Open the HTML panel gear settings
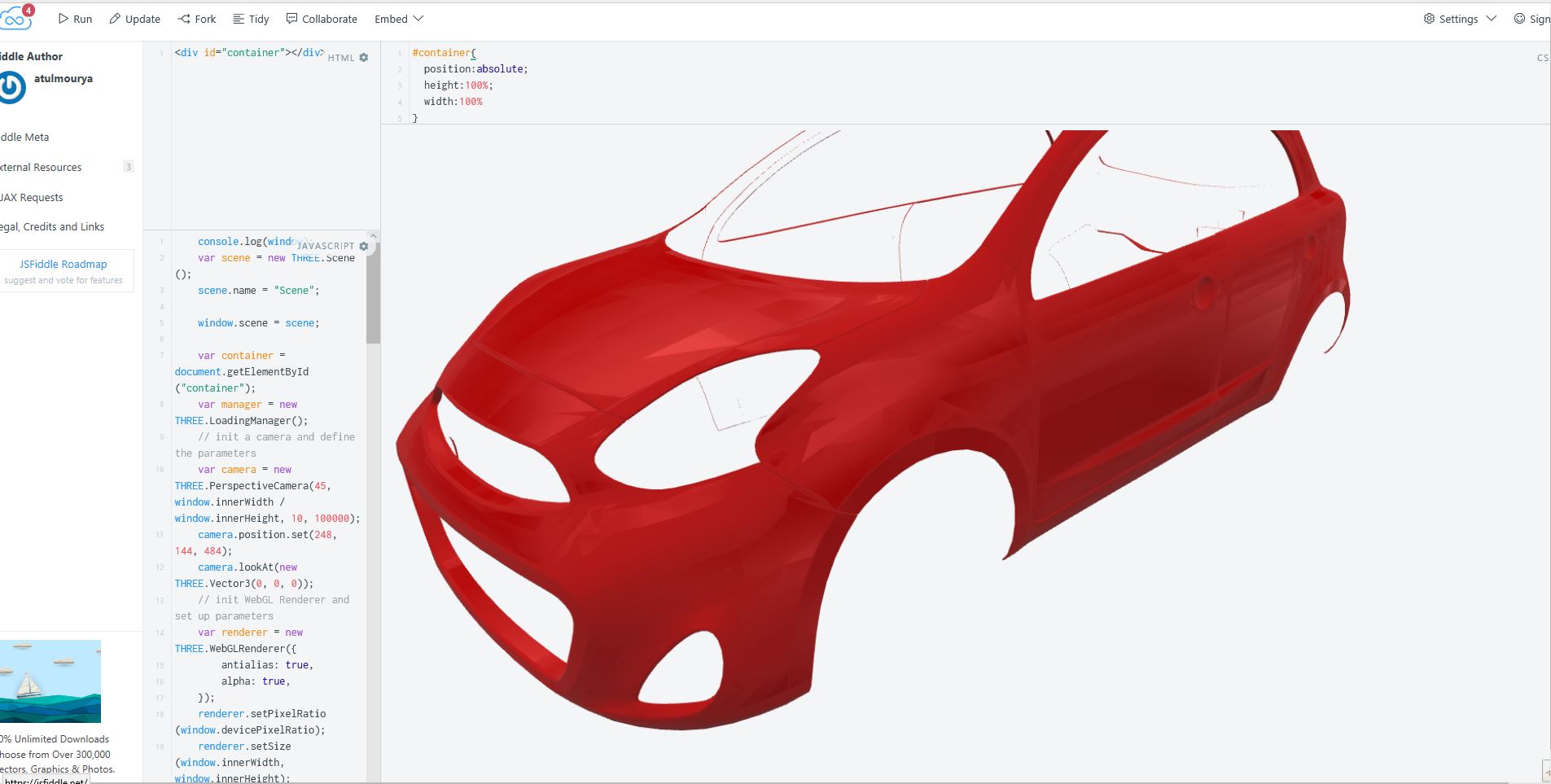 point(364,58)
